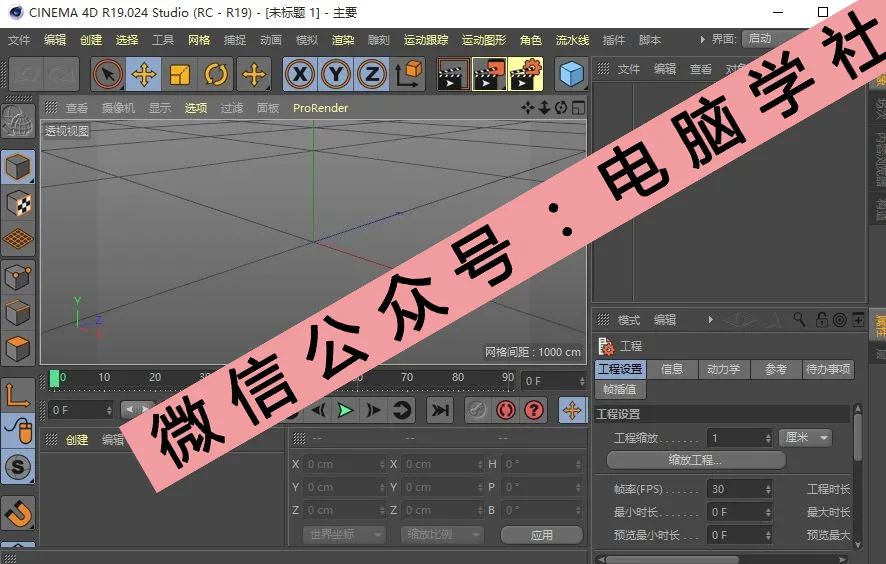The image size is (886, 564).
Task: Switch to Edges mode
Action: tap(18, 313)
